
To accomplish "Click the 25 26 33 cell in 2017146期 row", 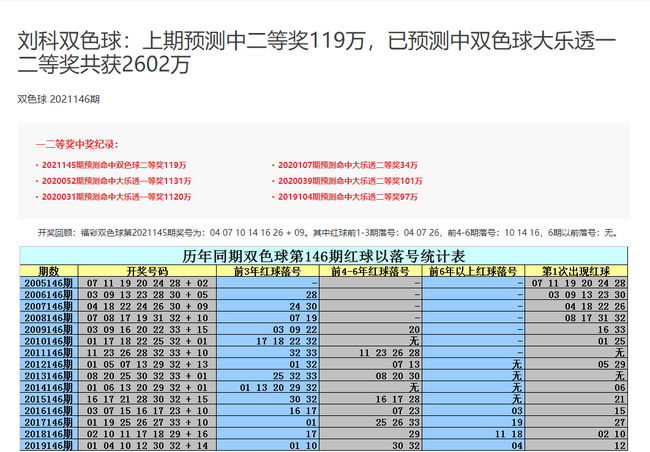I will point(370,422).
